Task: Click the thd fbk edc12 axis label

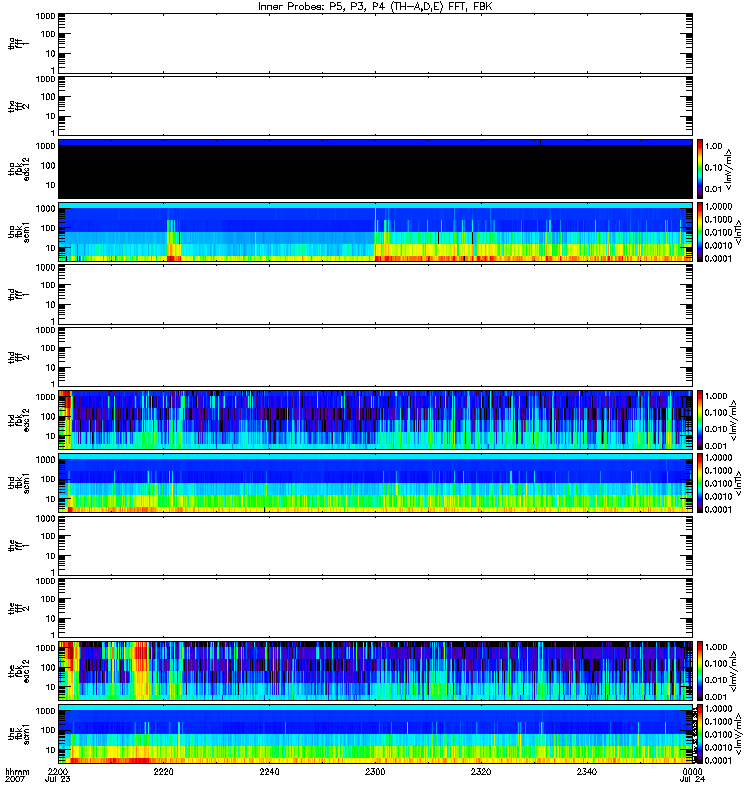Action: 18,420
